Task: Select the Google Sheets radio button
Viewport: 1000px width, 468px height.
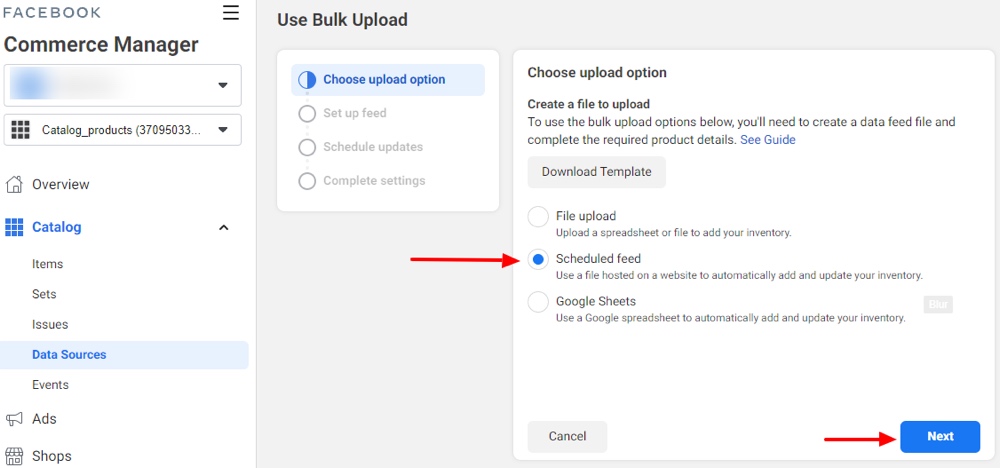Action: coord(538,302)
